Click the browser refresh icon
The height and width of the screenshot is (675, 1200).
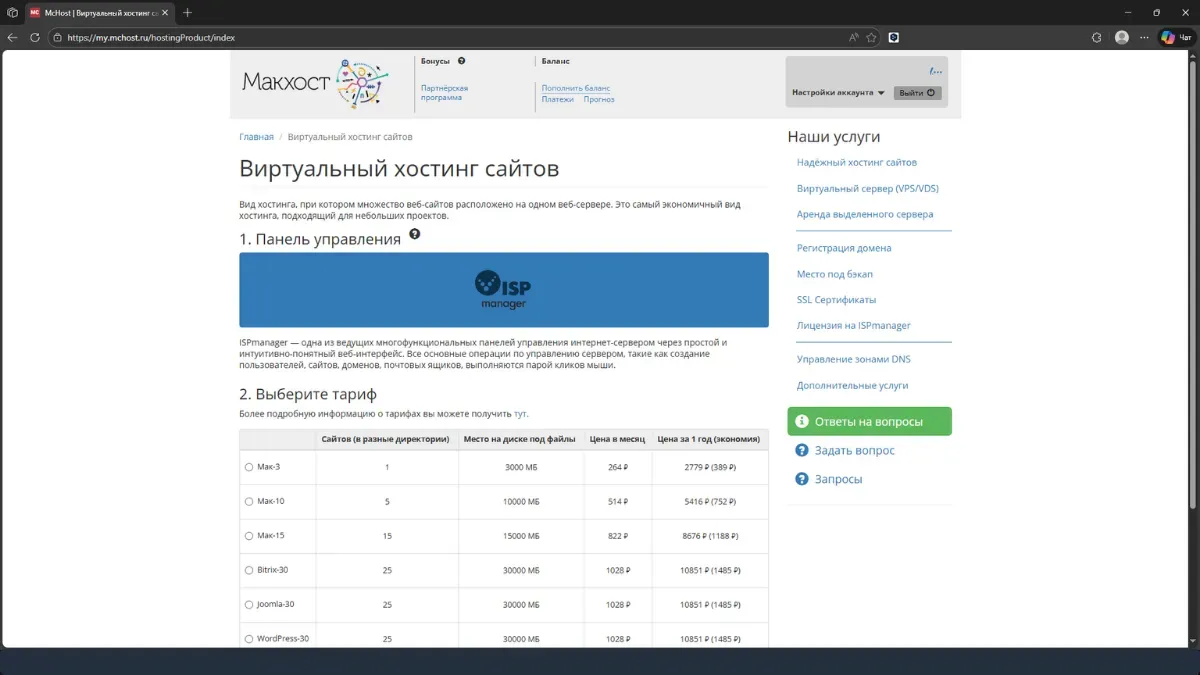tap(37, 37)
